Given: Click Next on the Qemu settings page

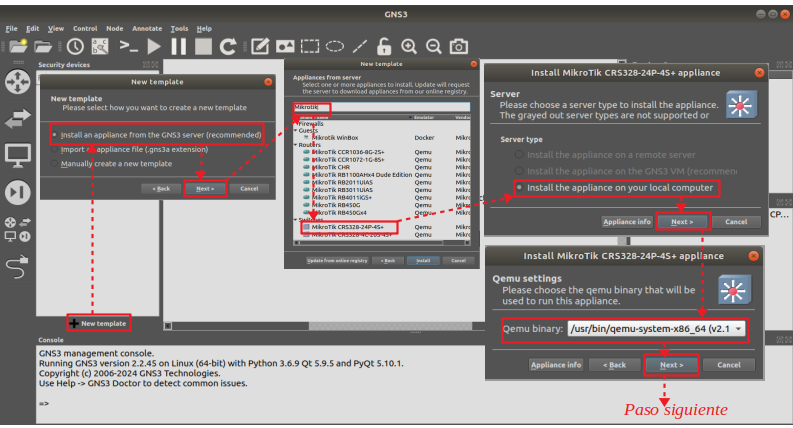Looking at the screenshot, I should [672, 365].
